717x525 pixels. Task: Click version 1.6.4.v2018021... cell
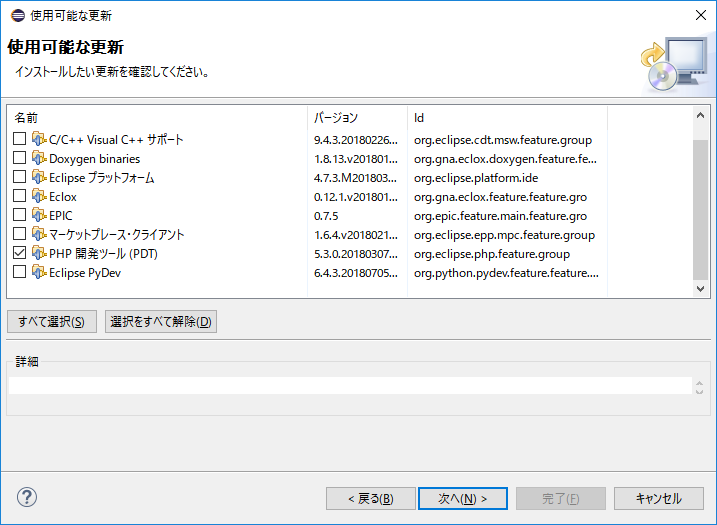[x=356, y=235]
